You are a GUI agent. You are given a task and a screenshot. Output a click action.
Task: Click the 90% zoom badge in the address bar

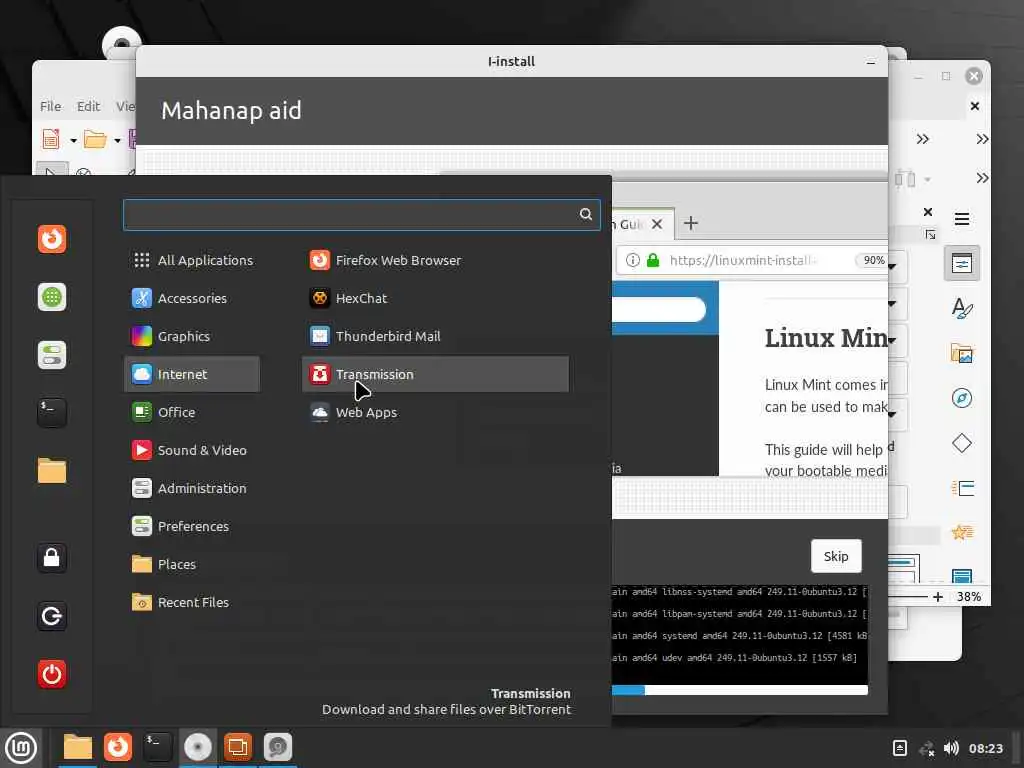point(874,261)
